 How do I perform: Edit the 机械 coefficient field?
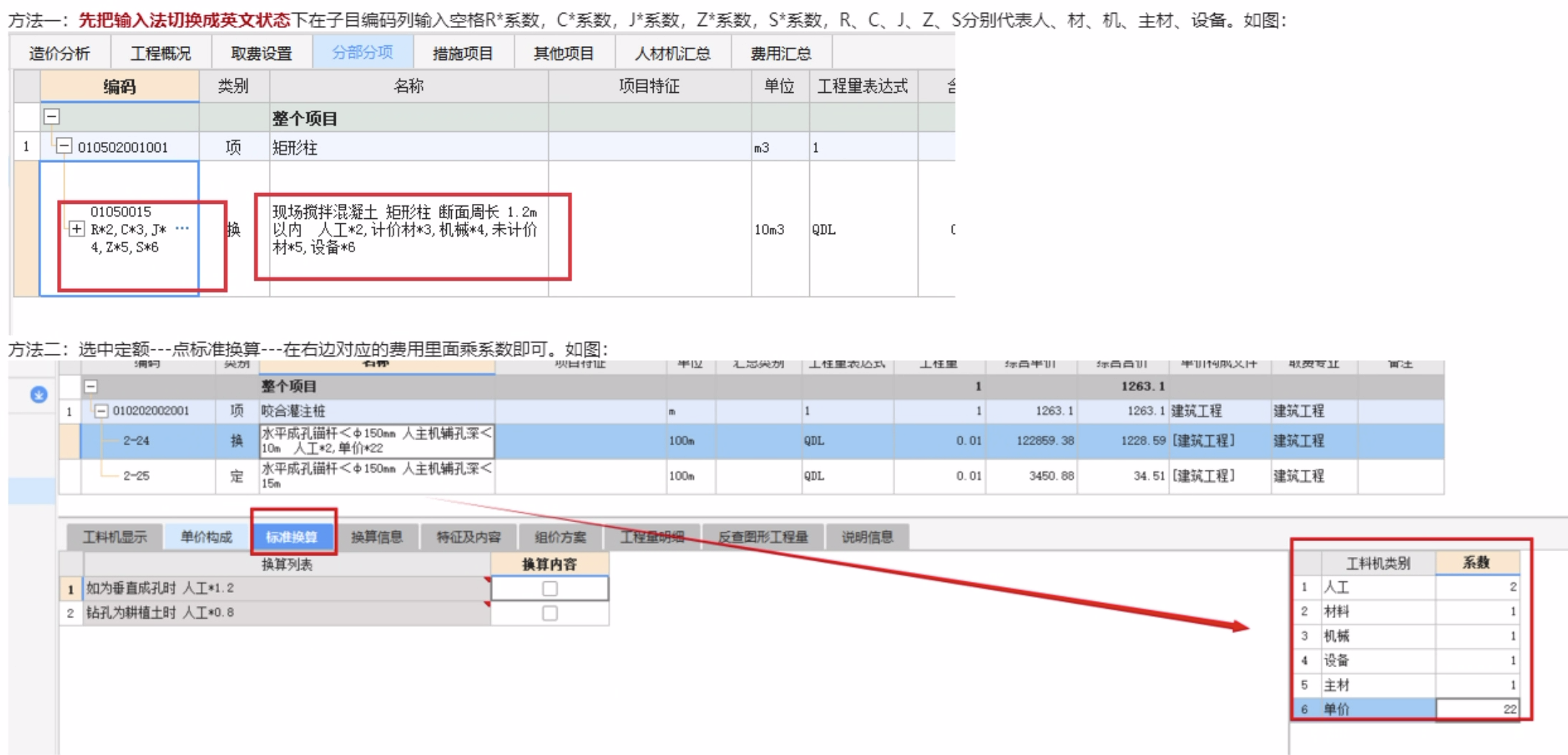1477,636
